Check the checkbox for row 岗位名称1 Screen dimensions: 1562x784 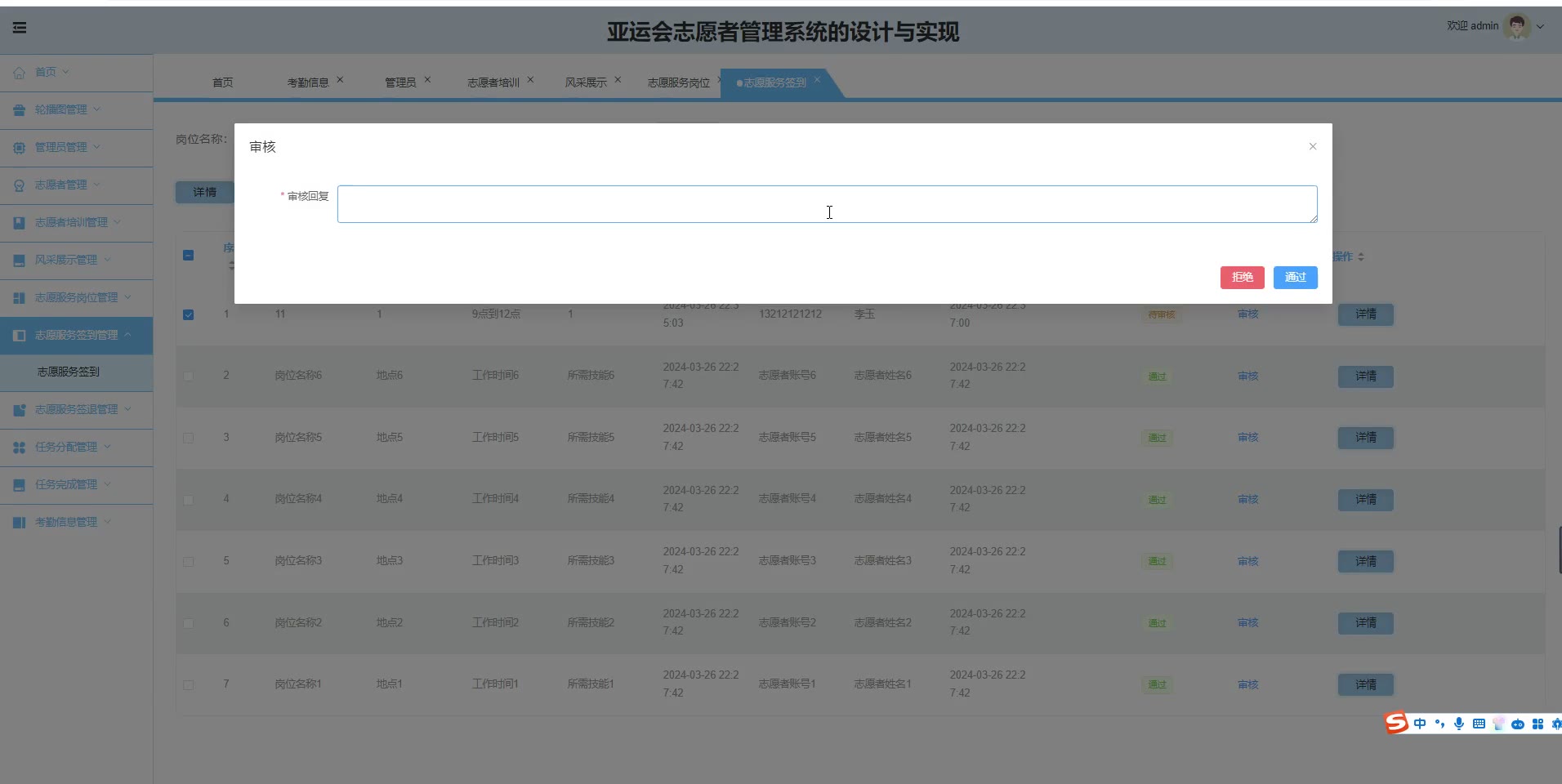pos(189,685)
